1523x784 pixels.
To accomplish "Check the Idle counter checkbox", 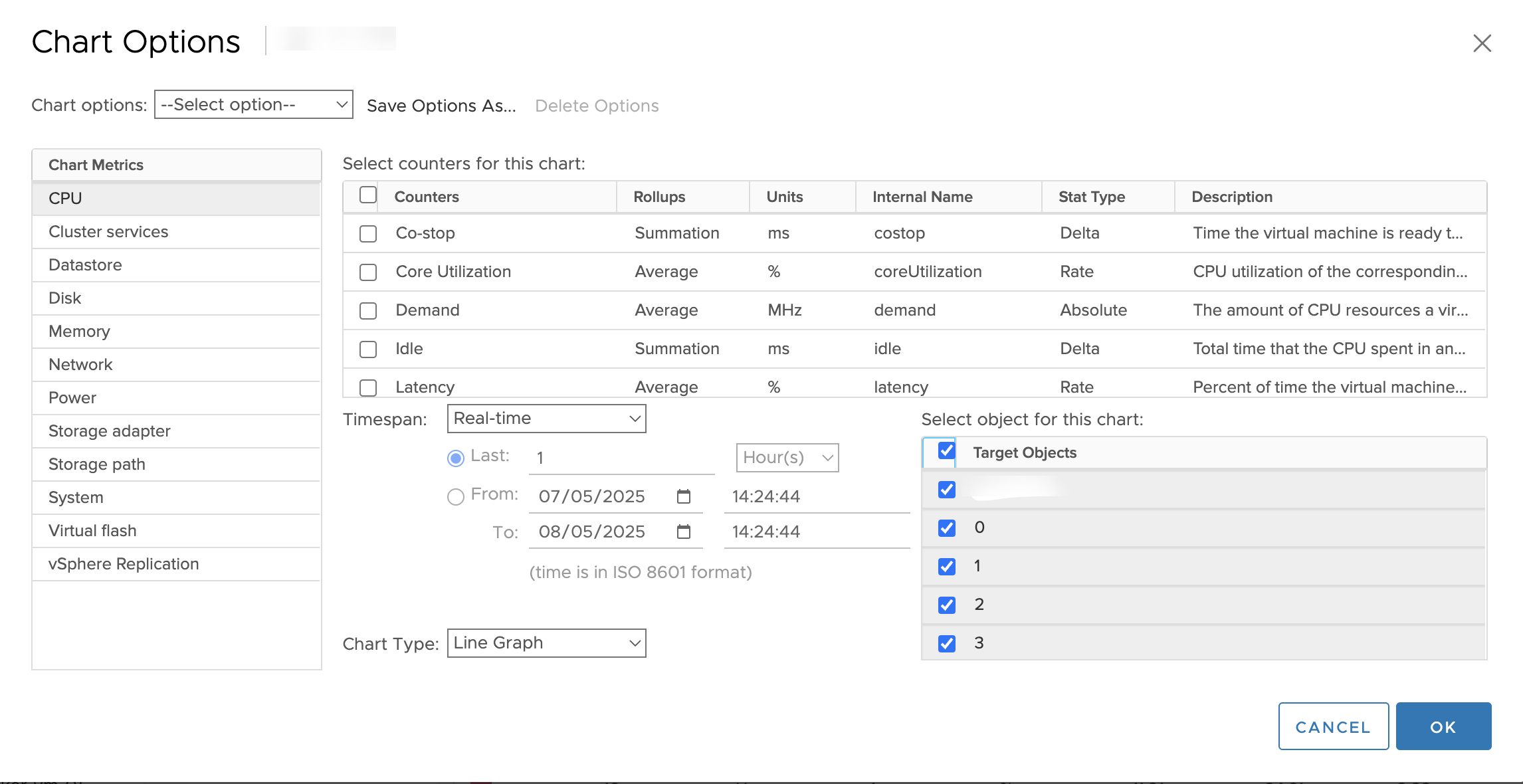I will (x=367, y=349).
